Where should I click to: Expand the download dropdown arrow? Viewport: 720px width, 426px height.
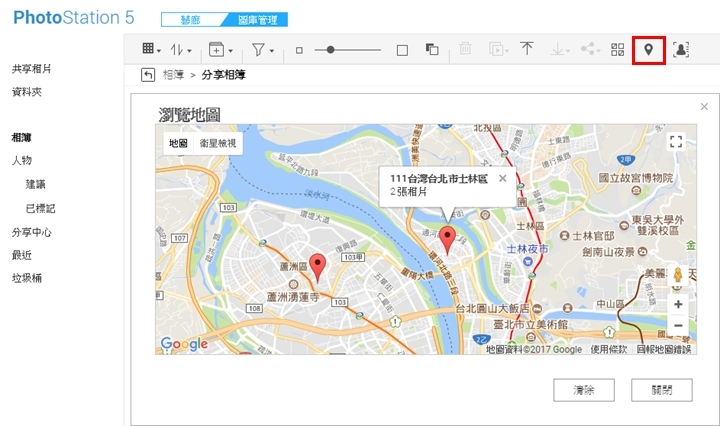tap(568, 51)
